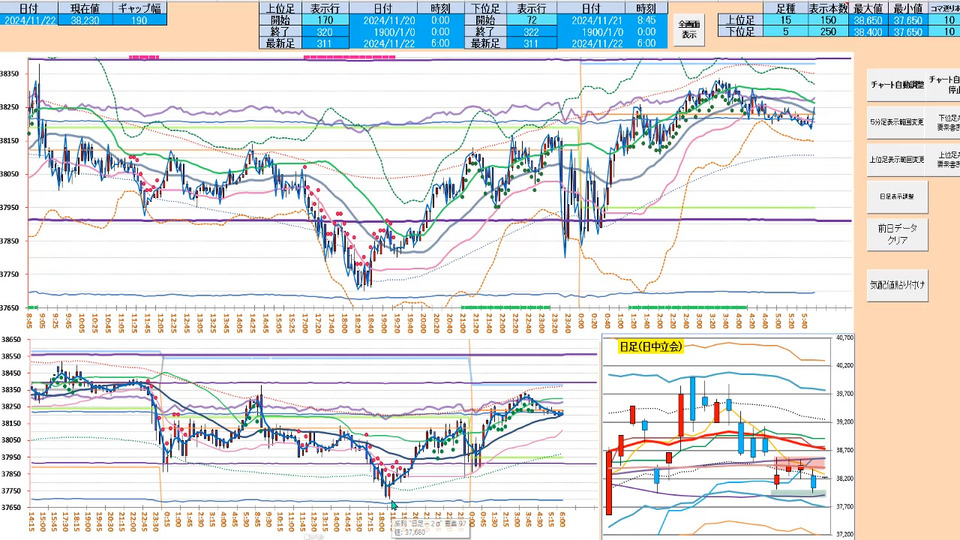This screenshot has height=540, width=960.
Task: Click the 気配値貼り付け button
Action: 897,285
